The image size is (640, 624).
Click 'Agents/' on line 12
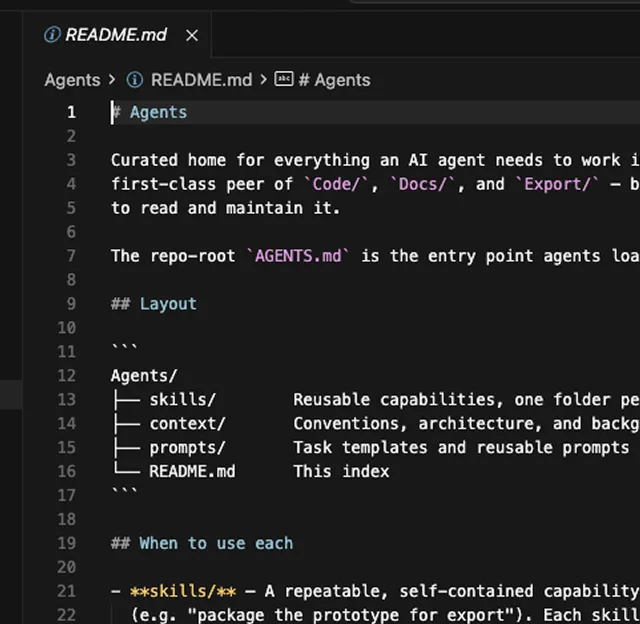(x=144, y=375)
